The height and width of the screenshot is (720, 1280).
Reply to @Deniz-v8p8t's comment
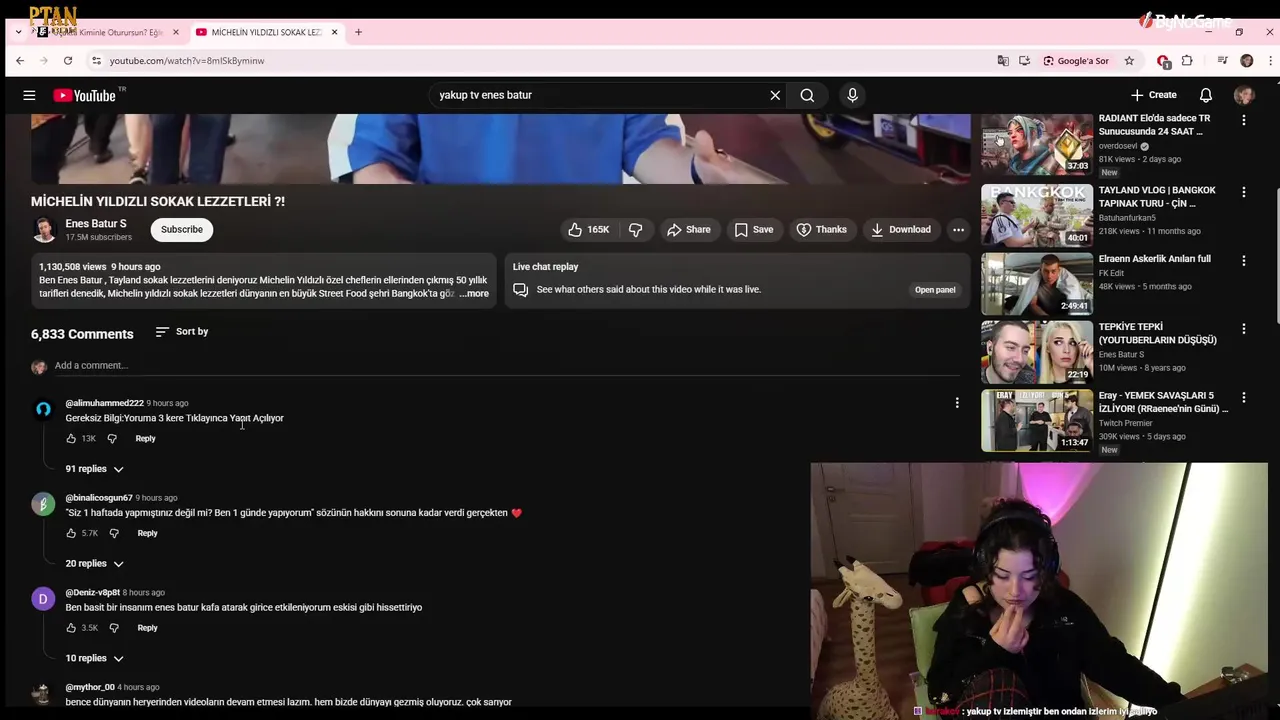coord(147,628)
